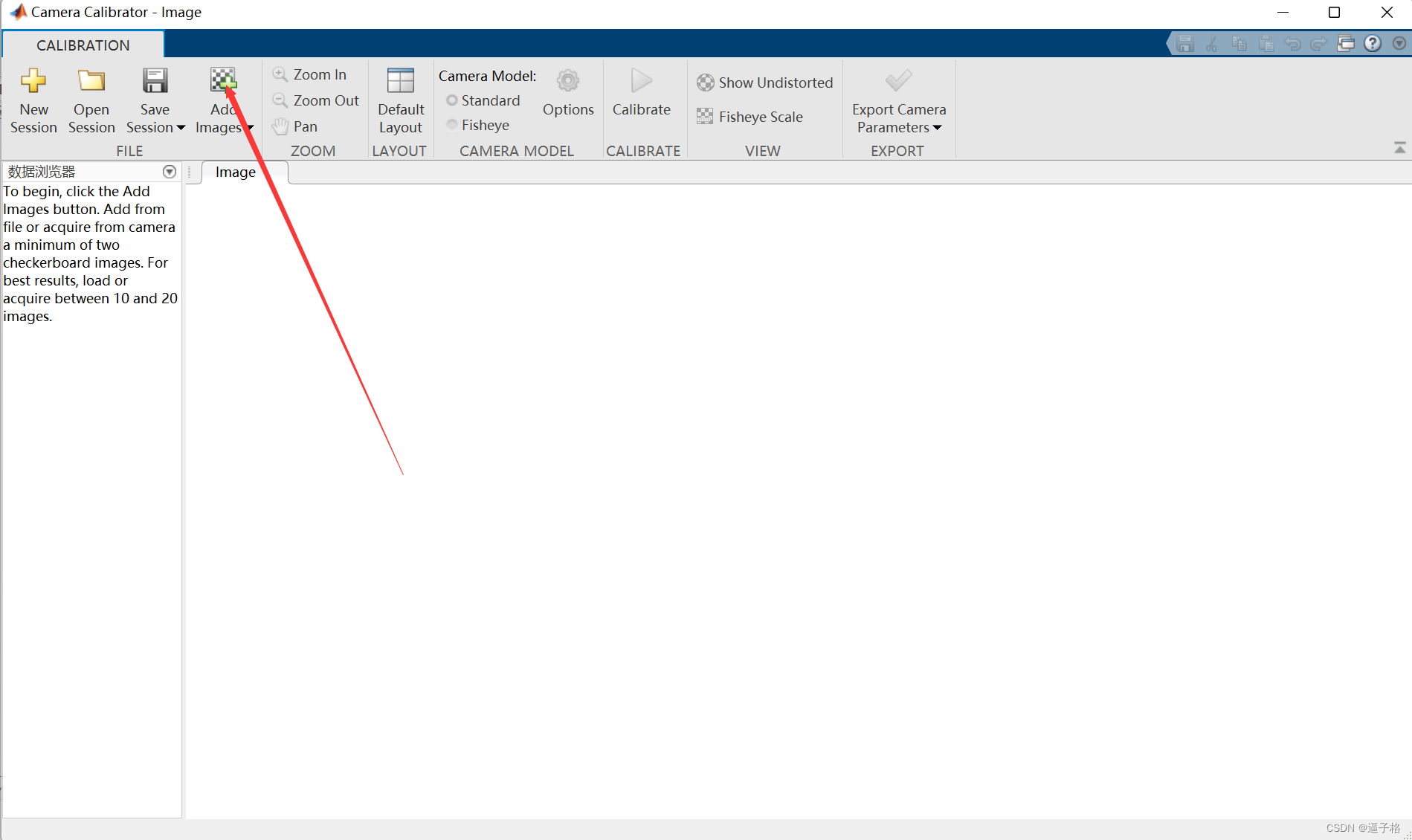The image size is (1412, 840).
Task: Click the Add Images checkerboard icon
Action: point(223,81)
